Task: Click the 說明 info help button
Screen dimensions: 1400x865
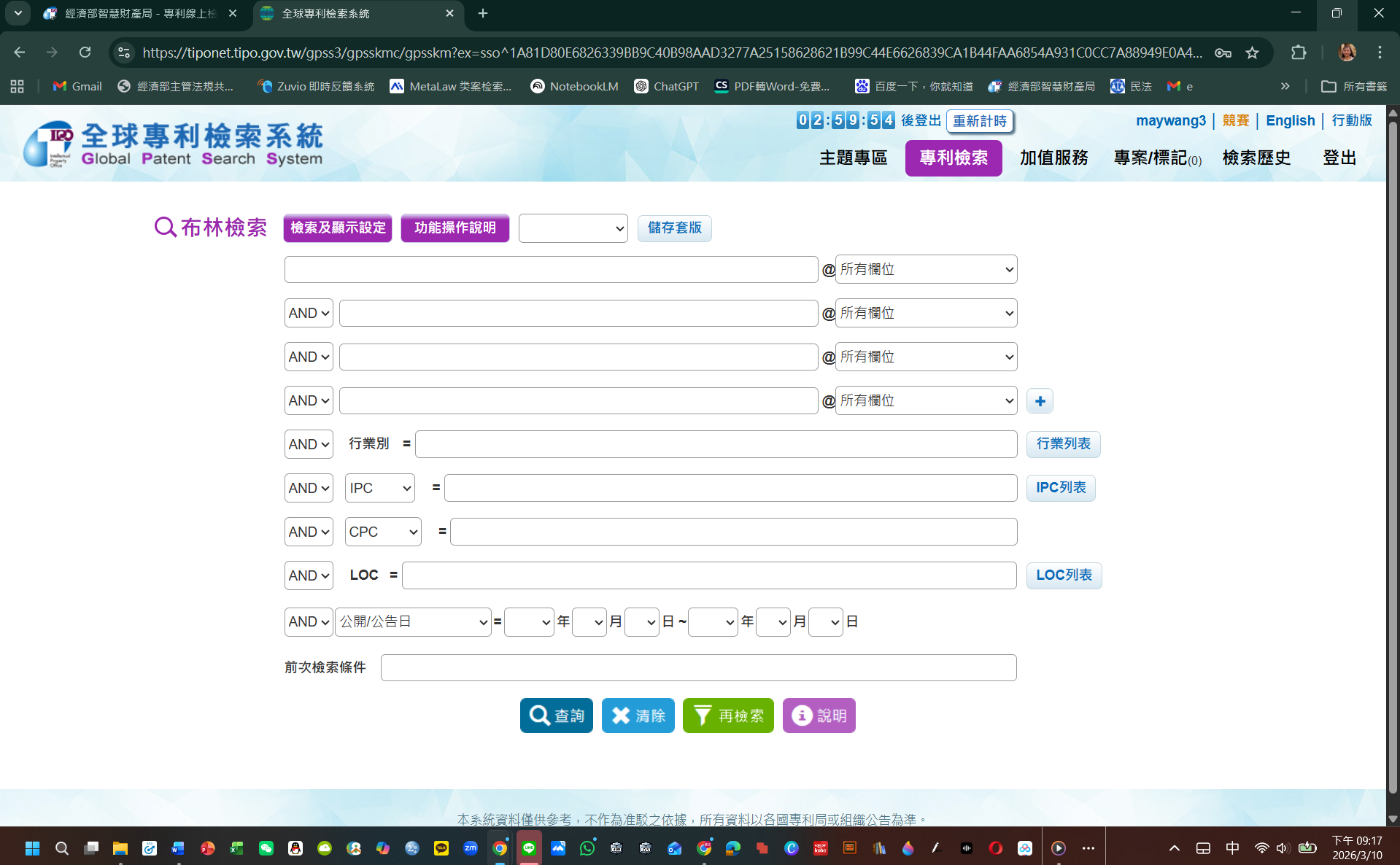Action: pyautogui.click(x=819, y=715)
